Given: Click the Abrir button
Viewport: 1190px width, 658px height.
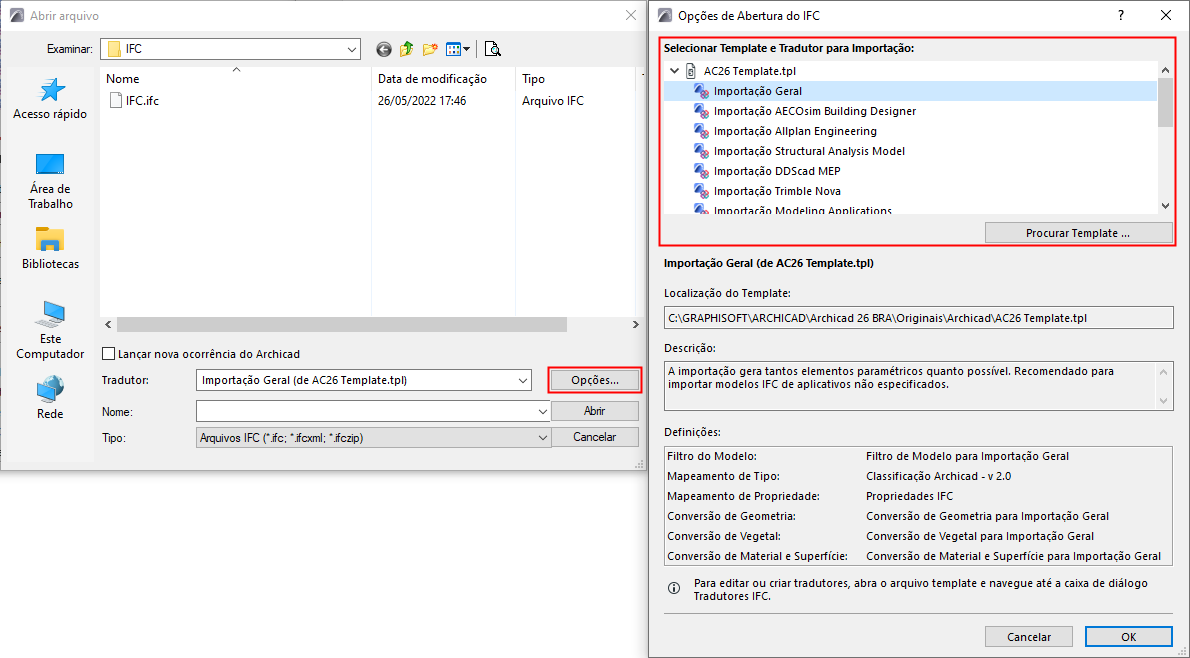Looking at the screenshot, I should (595, 411).
